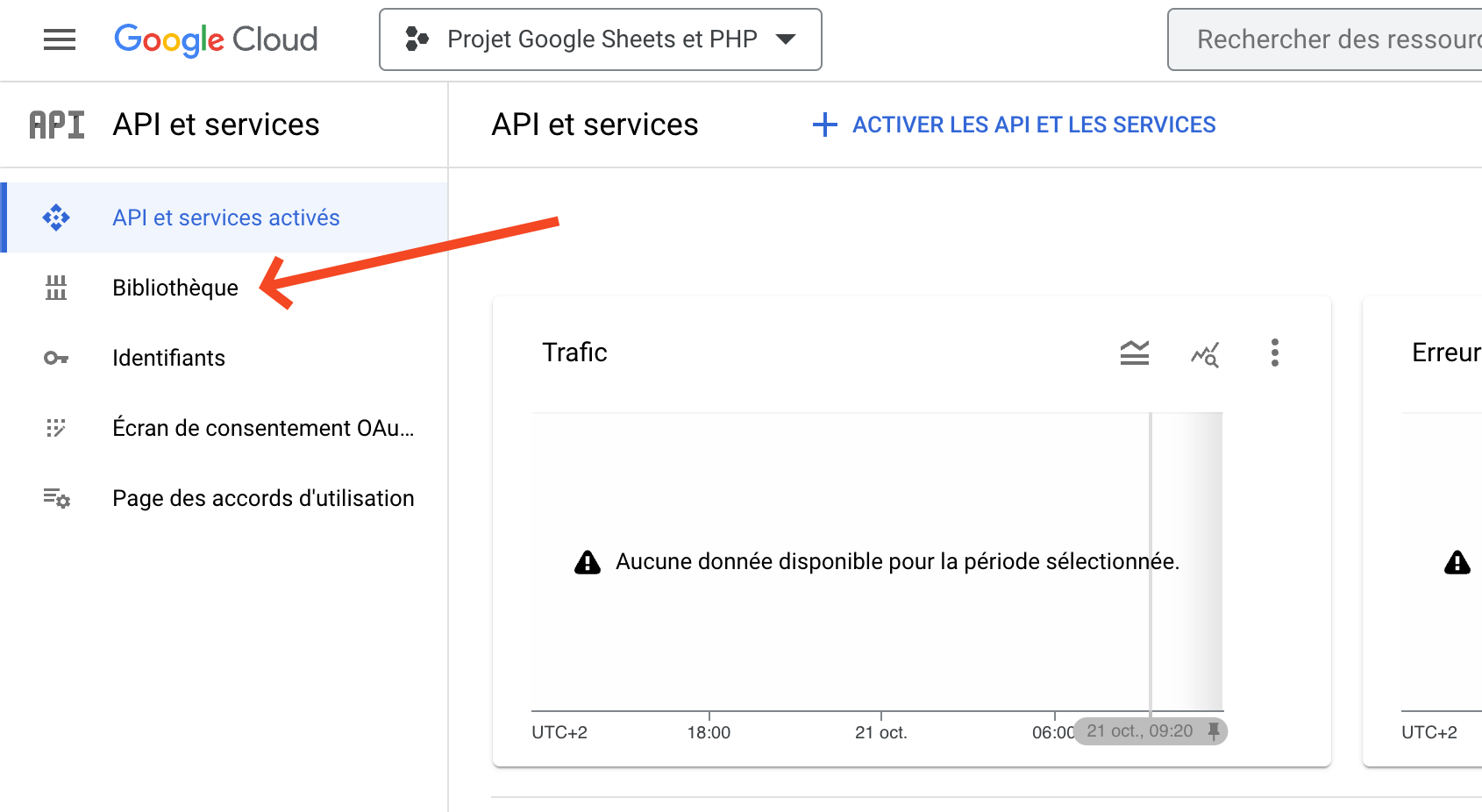Click ACTIVER LES API ET LES SERVICES
This screenshot has height=812, width=1482.
point(1015,125)
